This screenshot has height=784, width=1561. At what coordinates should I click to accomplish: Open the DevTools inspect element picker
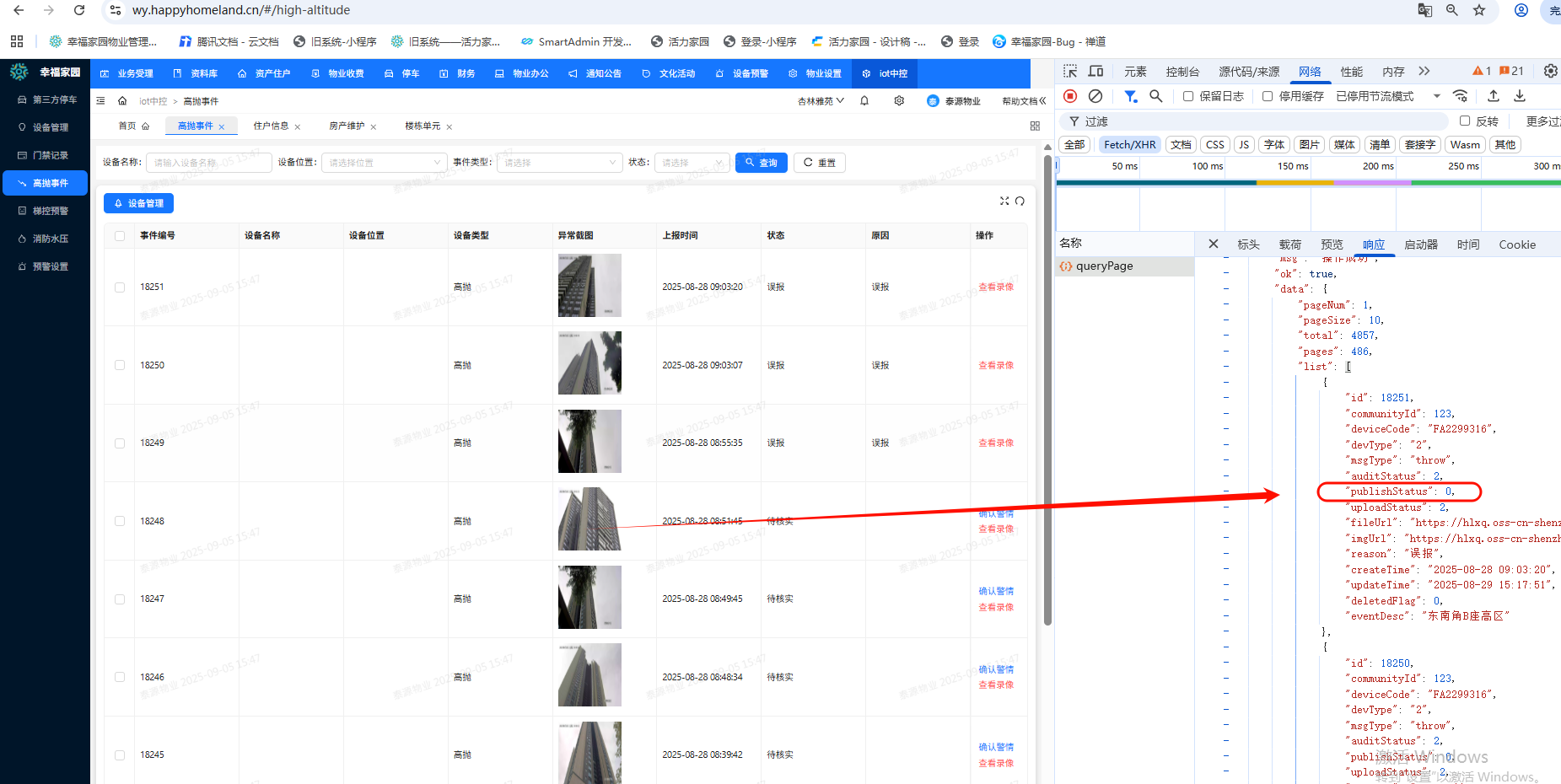click(1070, 72)
